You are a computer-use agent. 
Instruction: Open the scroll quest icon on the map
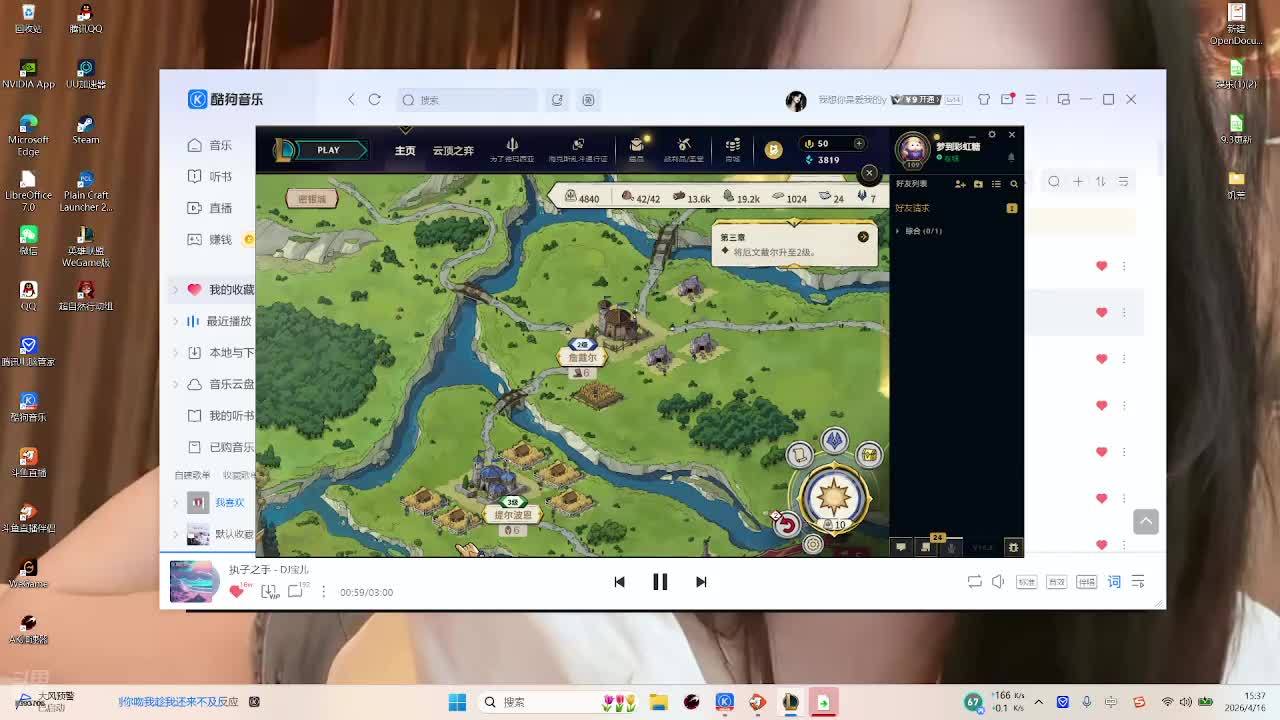799,455
